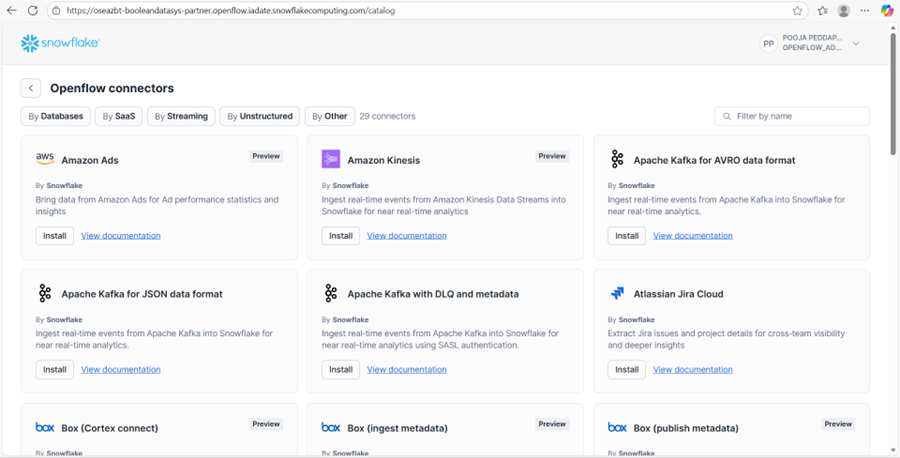Open Atlassian Jira Cloud documentation link
Viewport: 900px width, 458px height.
click(693, 370)
